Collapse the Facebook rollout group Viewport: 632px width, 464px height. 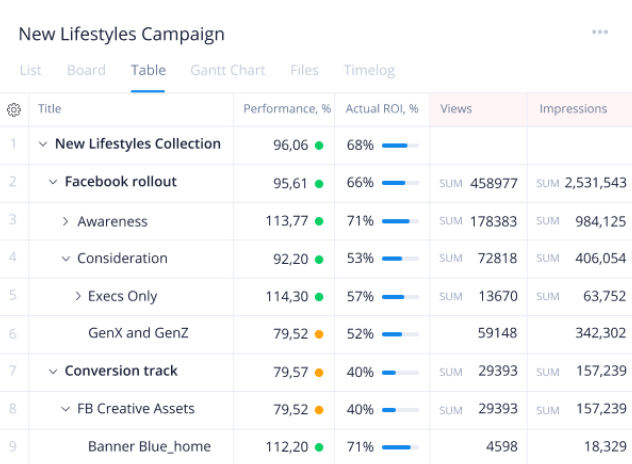53,183
